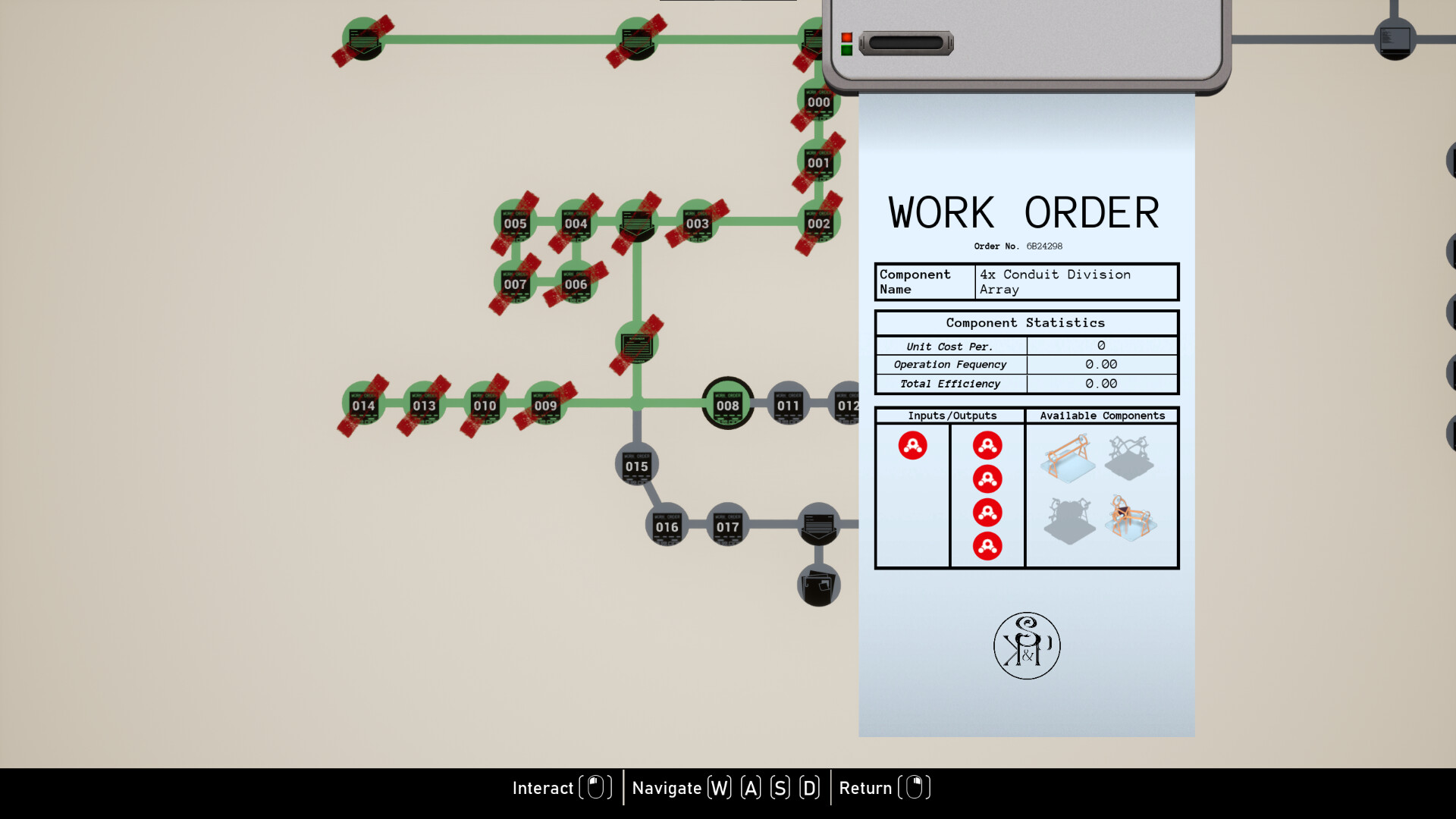Click the S navigate key hint
1456x819 pixels.
(780, 788)
